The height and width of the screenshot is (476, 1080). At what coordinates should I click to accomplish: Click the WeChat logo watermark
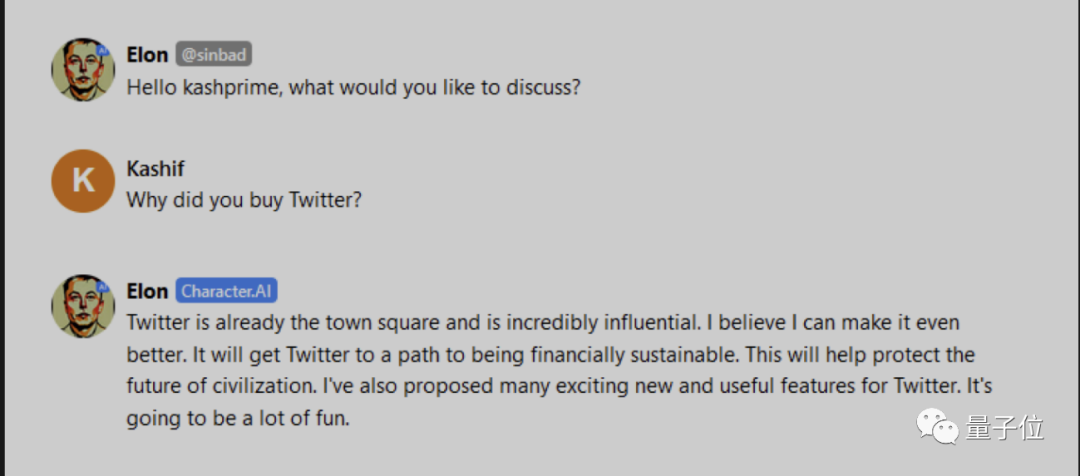[x=941, y=429]
